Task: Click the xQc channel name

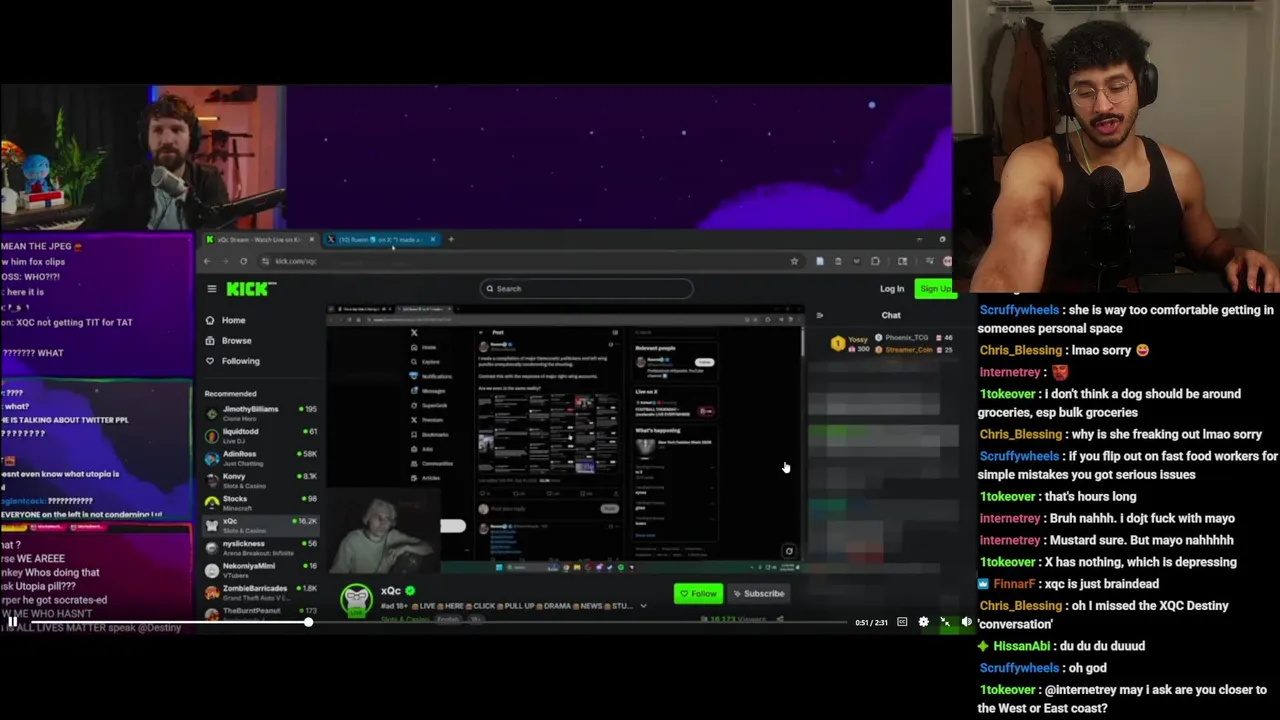Action: pyautogui.click(x=390, y=591)
